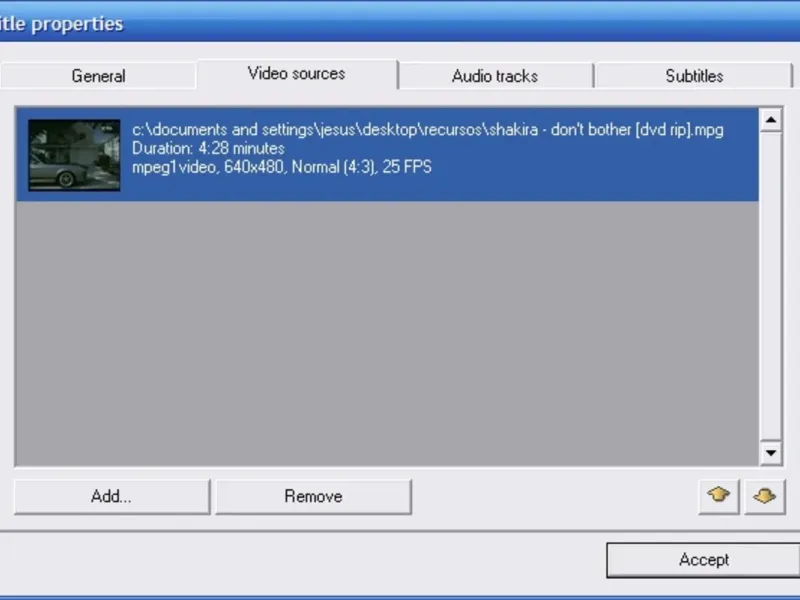The width and height of the screenshot is (800, 600).
Task: Click the mpeg1video 640x480 format line
Action: coord(282,167)
